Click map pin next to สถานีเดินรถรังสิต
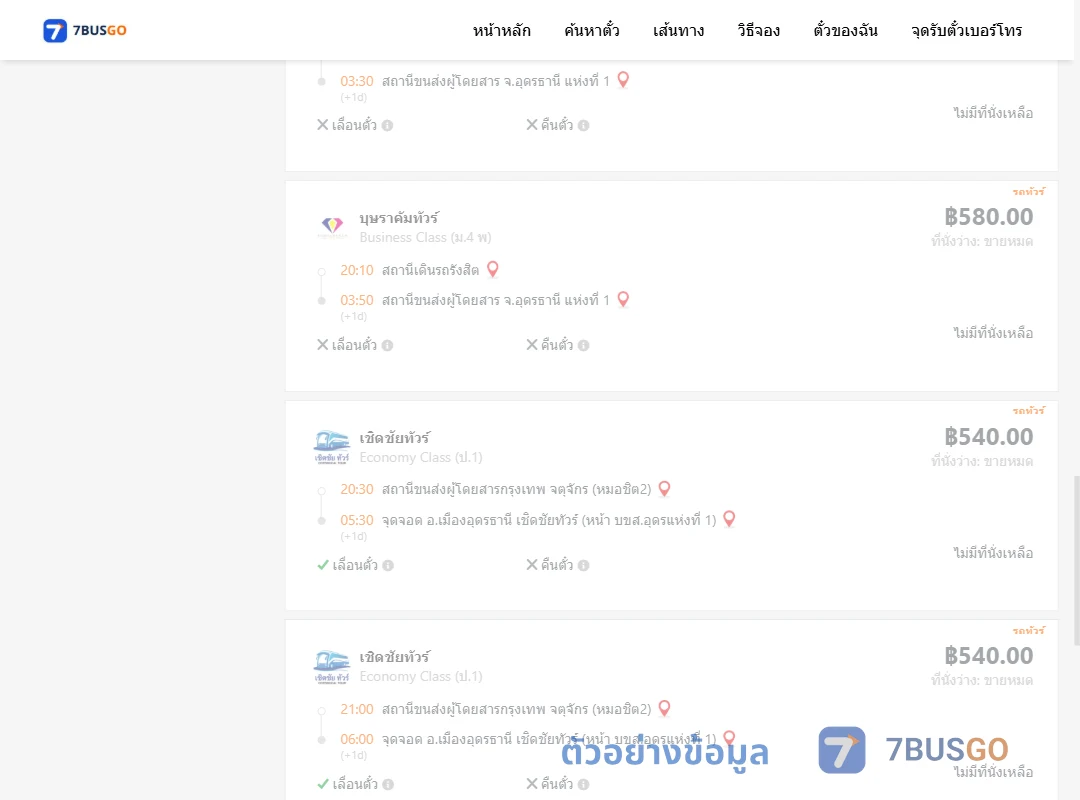1080x800 pixels. pyautogui.click(x=492, y=269)
